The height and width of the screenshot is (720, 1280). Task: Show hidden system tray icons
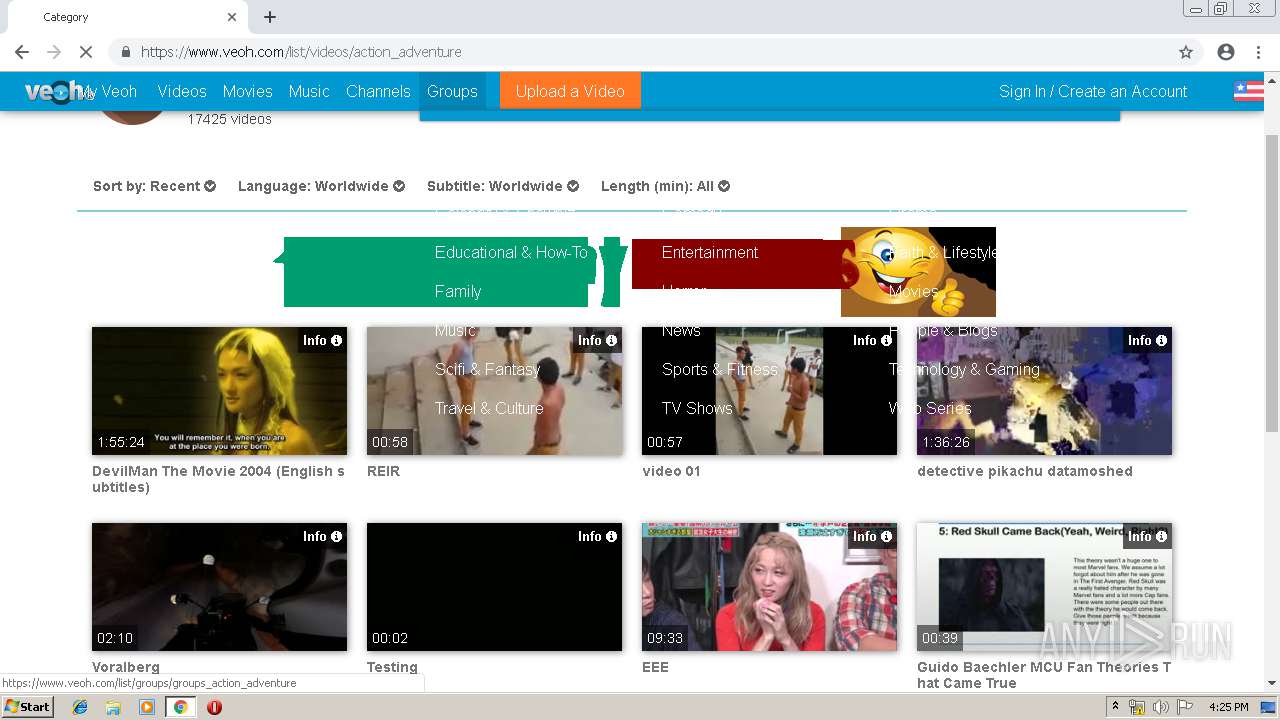pos(1115,707)
